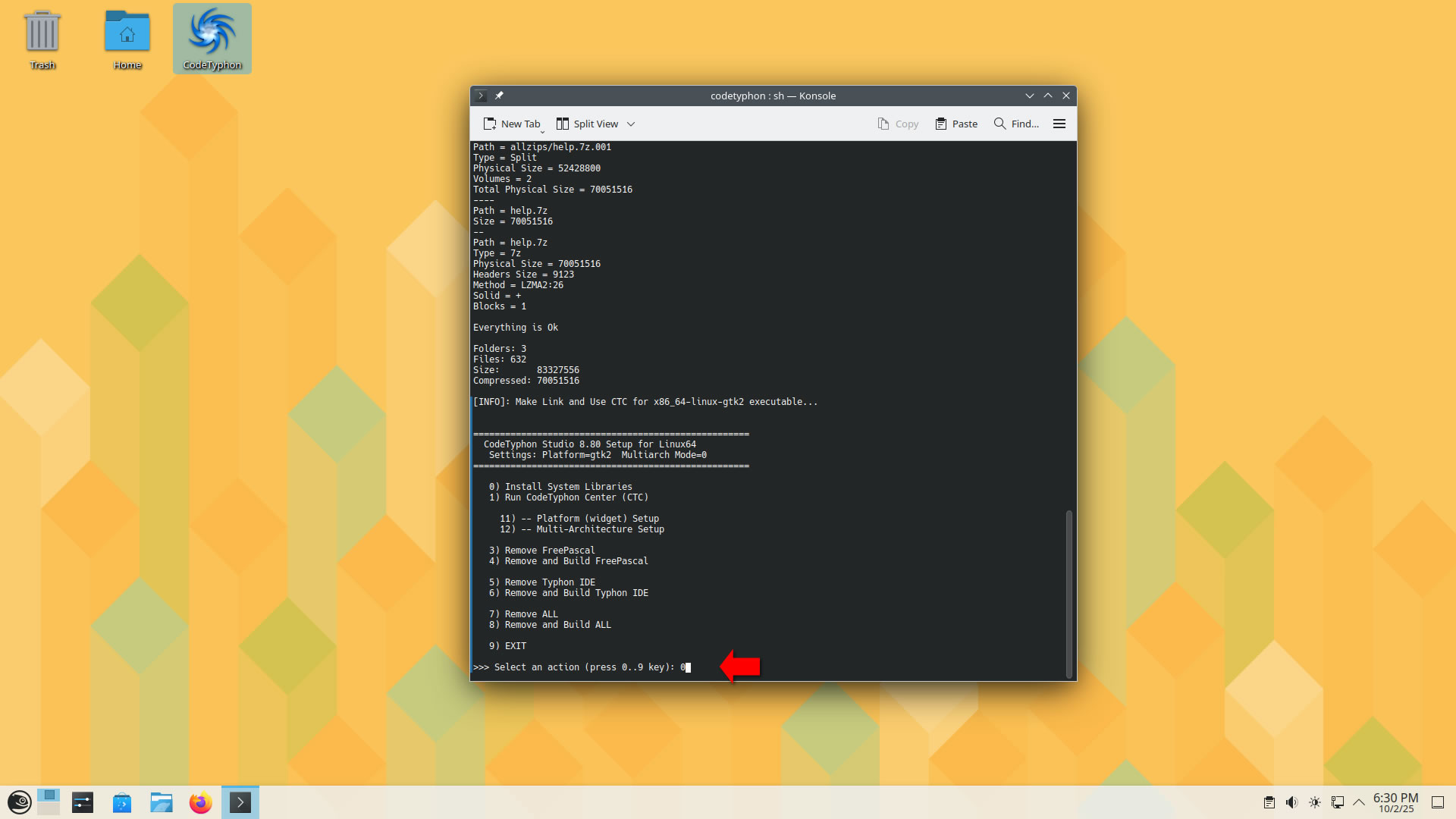Show hidden system tray icons arrow
The width and height of the screenshot is (1456, 819).
tap(1359, 802)
